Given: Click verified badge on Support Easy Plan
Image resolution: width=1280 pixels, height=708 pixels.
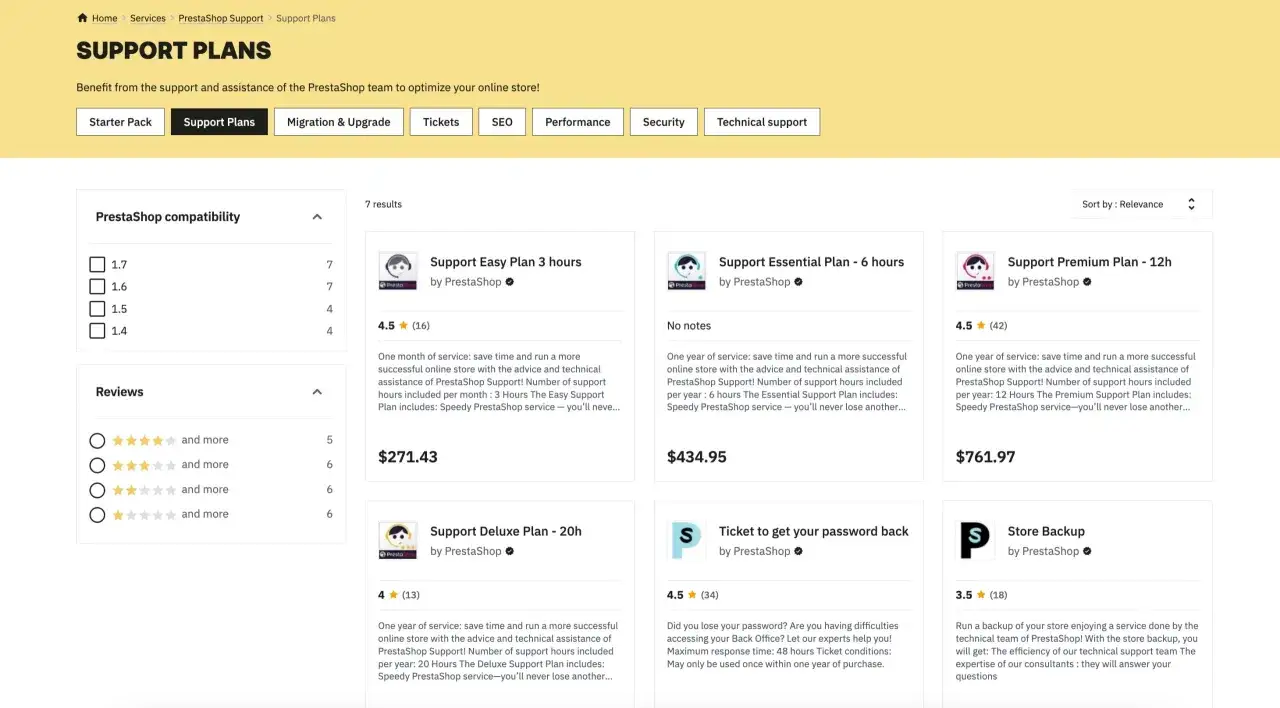Looking at the screenshot, I should [x=510, y=282].
